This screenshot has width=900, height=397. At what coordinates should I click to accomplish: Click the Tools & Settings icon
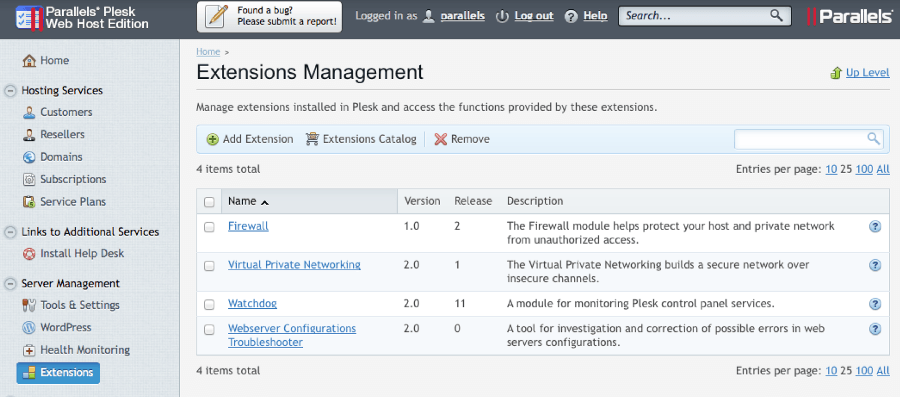click(x=29, y=305)
